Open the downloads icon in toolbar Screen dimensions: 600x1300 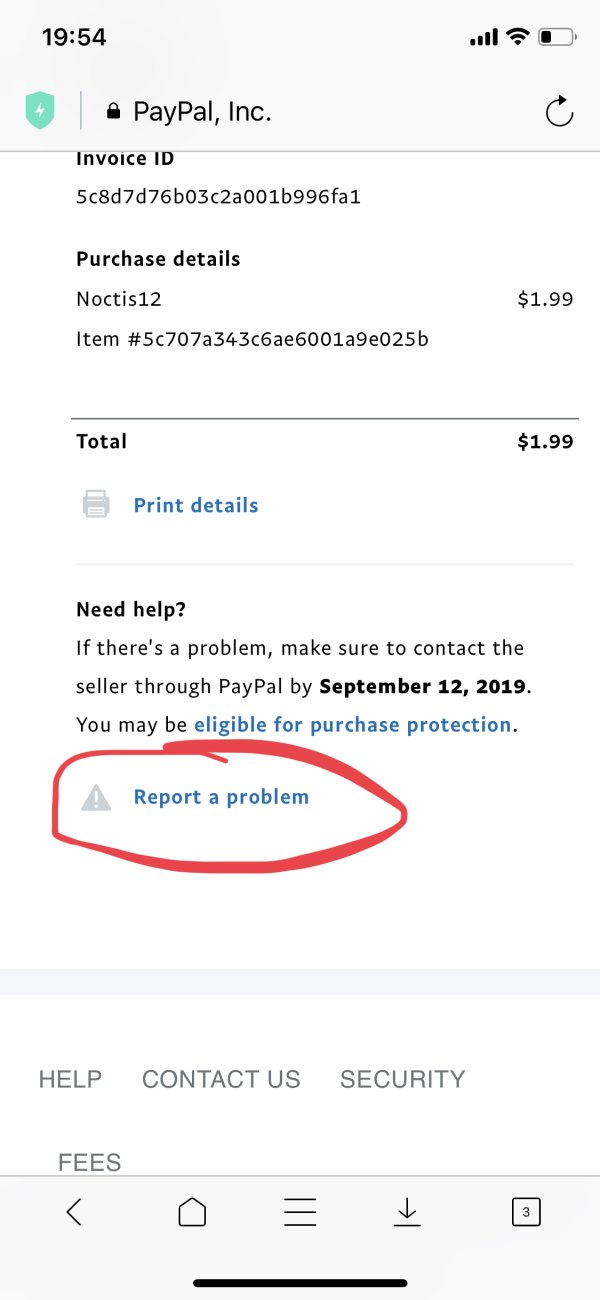(x=406, y=1212)
